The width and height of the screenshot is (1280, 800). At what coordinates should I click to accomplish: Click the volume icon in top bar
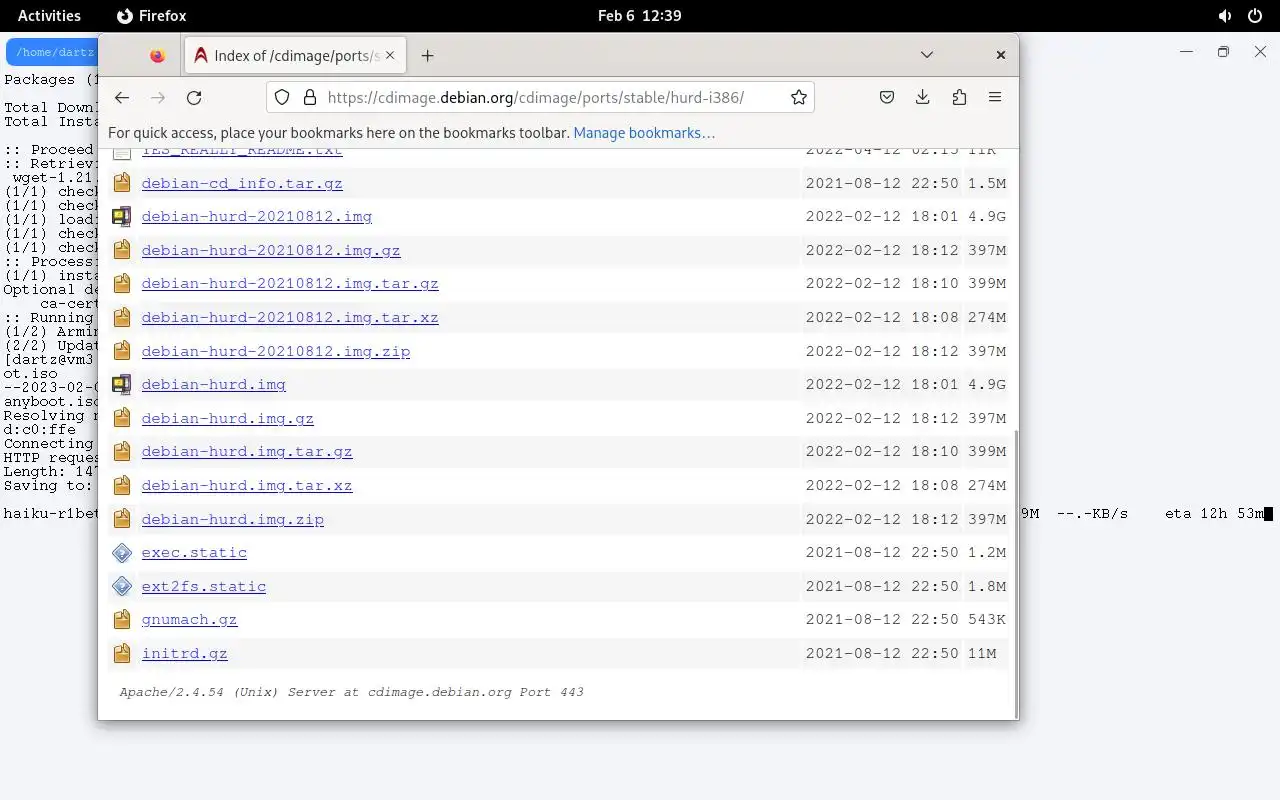(1225, 16)
